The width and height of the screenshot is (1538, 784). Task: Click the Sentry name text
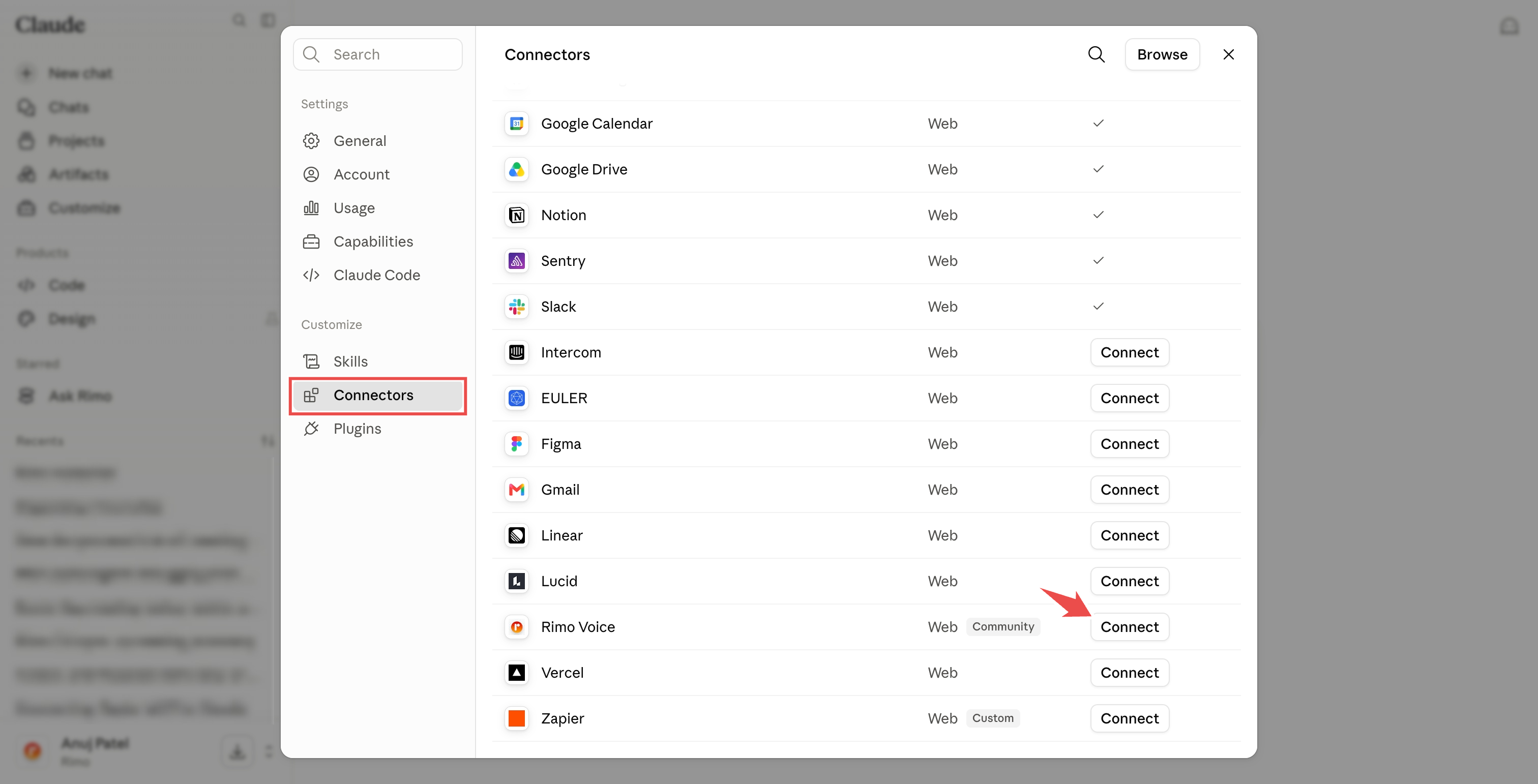tap(563, 261)
